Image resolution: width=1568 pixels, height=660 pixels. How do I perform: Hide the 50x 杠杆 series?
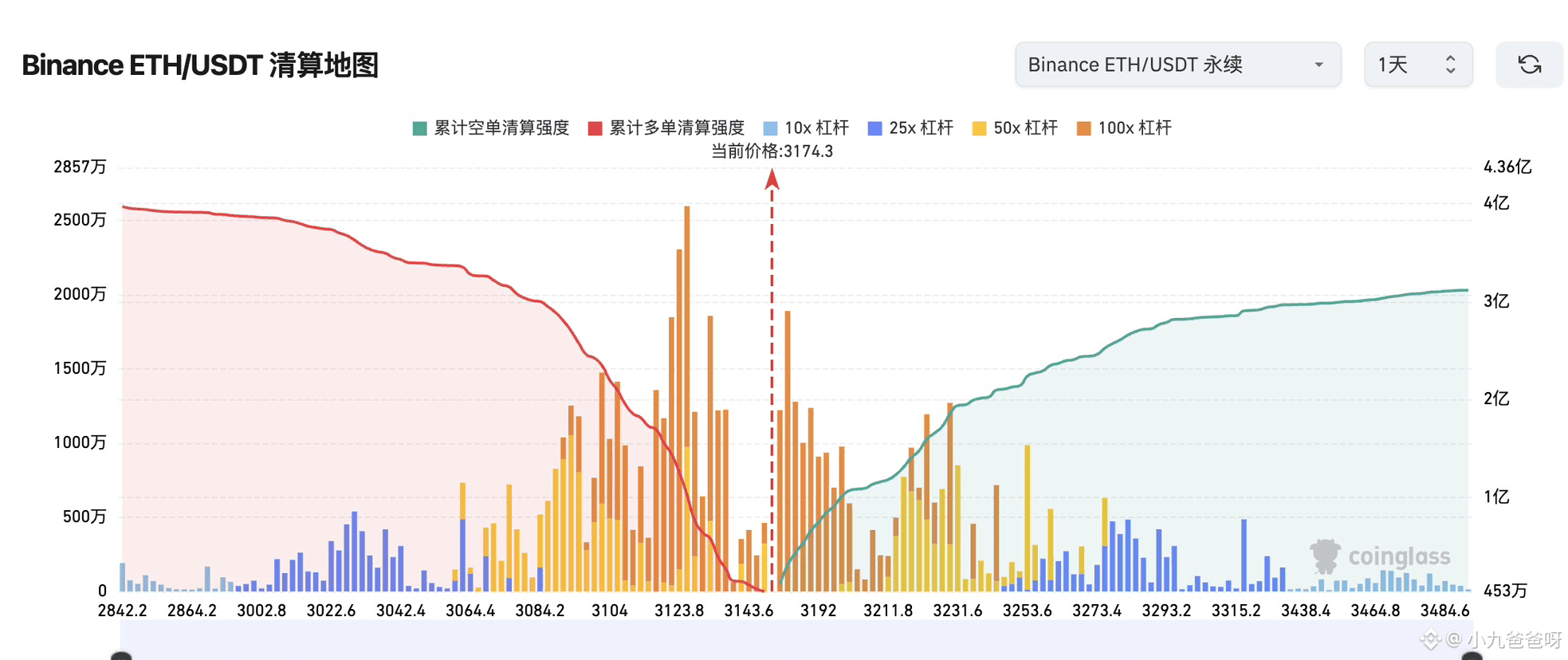[x=1015, y=128]
